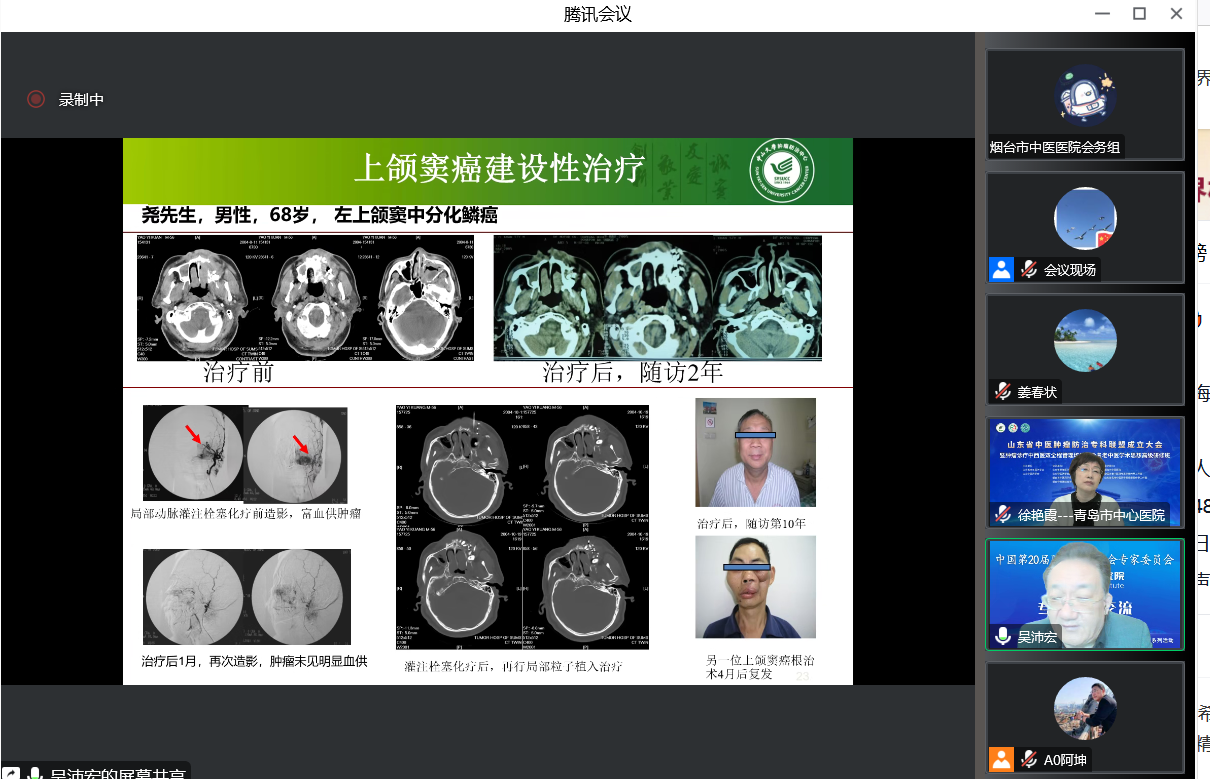This screenshot has width=1210, height=779.
Task: Click the muted mic icon for 徐艳霞---青岛市中心医院
Action: [x=1001, y=515]
